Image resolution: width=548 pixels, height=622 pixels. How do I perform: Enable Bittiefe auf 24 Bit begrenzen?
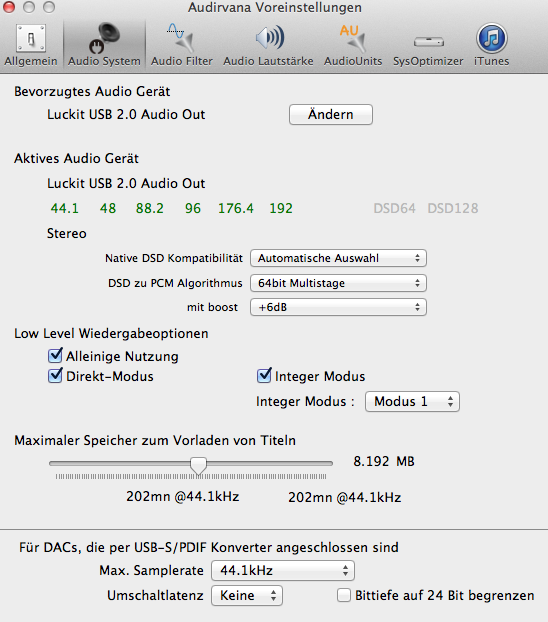344,595
